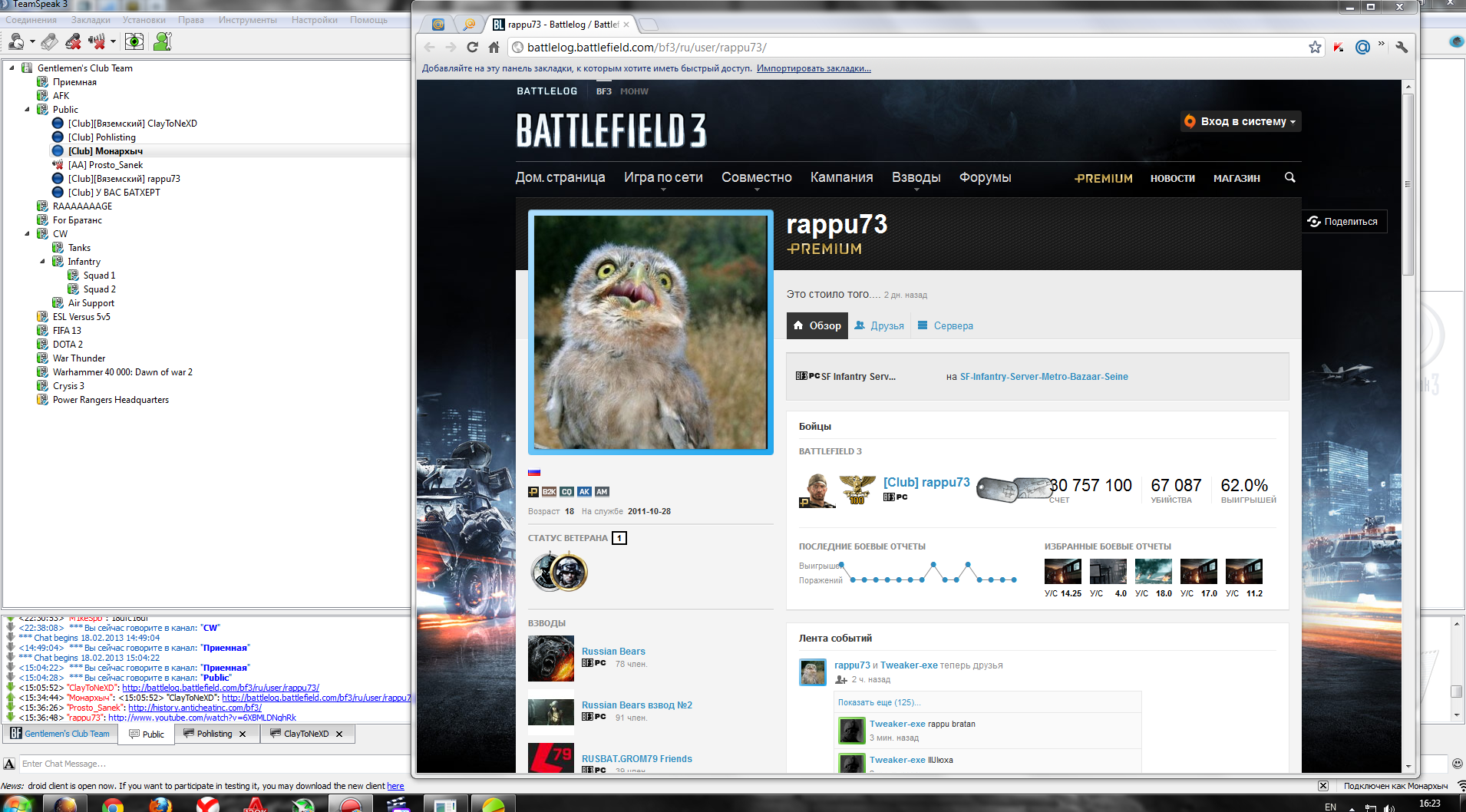The height and width of the screenshot is (812, 1466).
Task: Open browser wrench settings icon
Action: click(x=1402, y=48)
